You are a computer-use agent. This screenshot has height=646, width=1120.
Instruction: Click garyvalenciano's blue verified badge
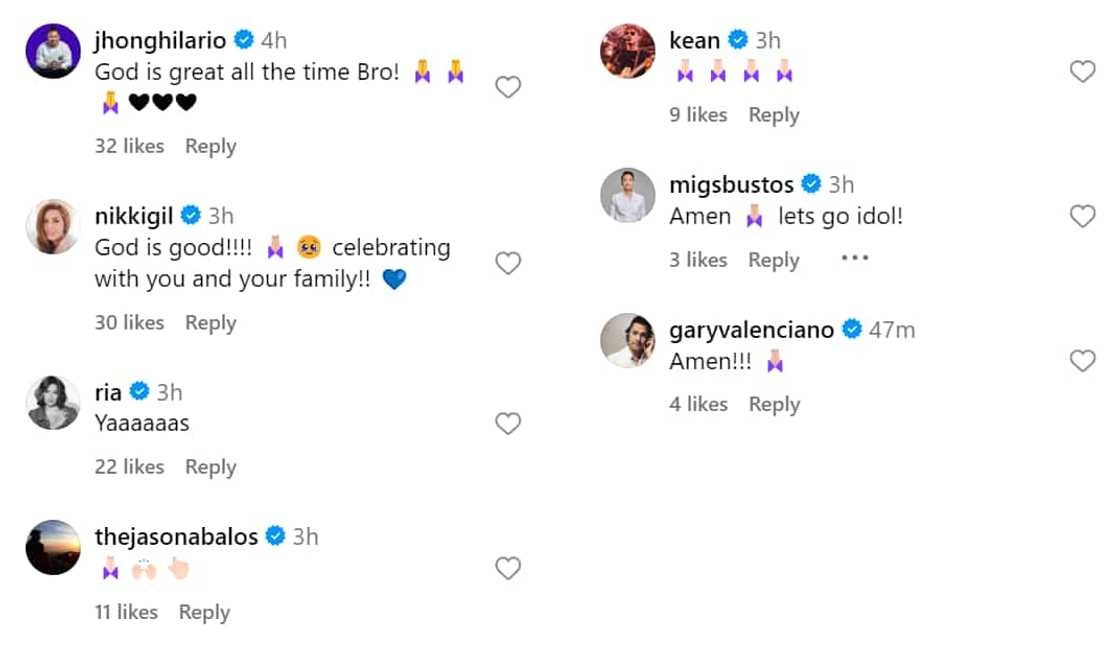(852, 328)
